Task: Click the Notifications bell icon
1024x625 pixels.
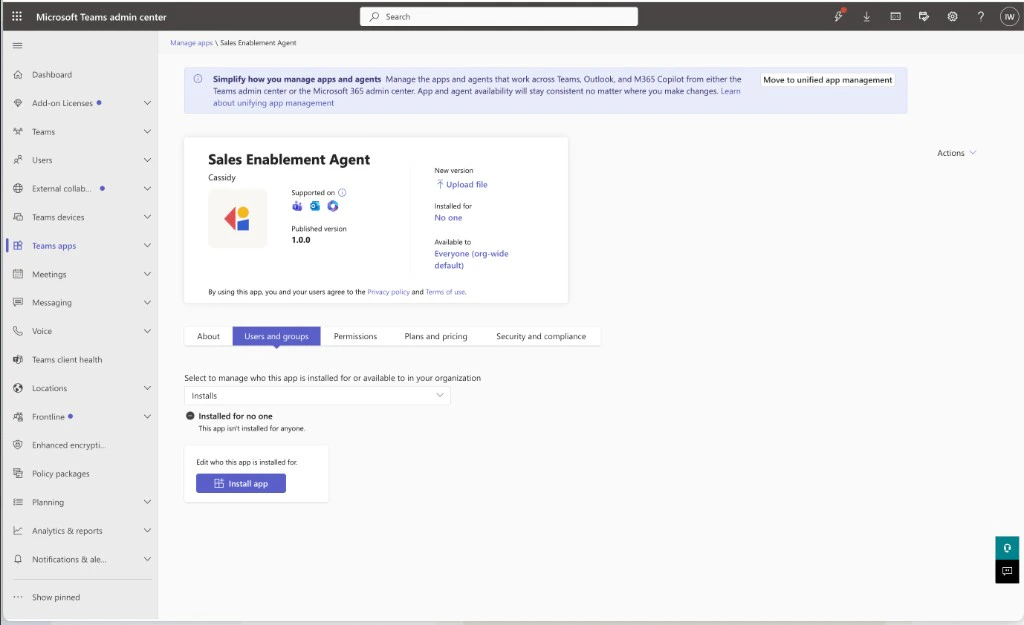Action: click(x=18, y=559)
